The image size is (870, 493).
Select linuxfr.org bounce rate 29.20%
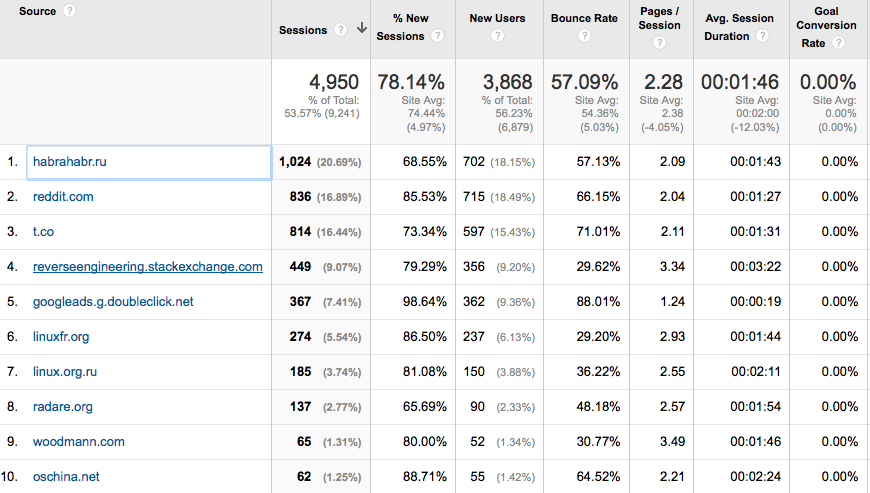pyautogui.click(x=598, y=336)
